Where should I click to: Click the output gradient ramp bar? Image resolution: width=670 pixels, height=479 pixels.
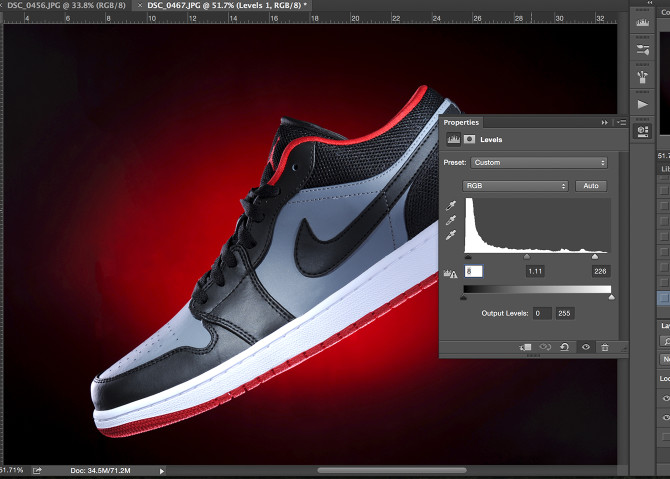(537, 289)
